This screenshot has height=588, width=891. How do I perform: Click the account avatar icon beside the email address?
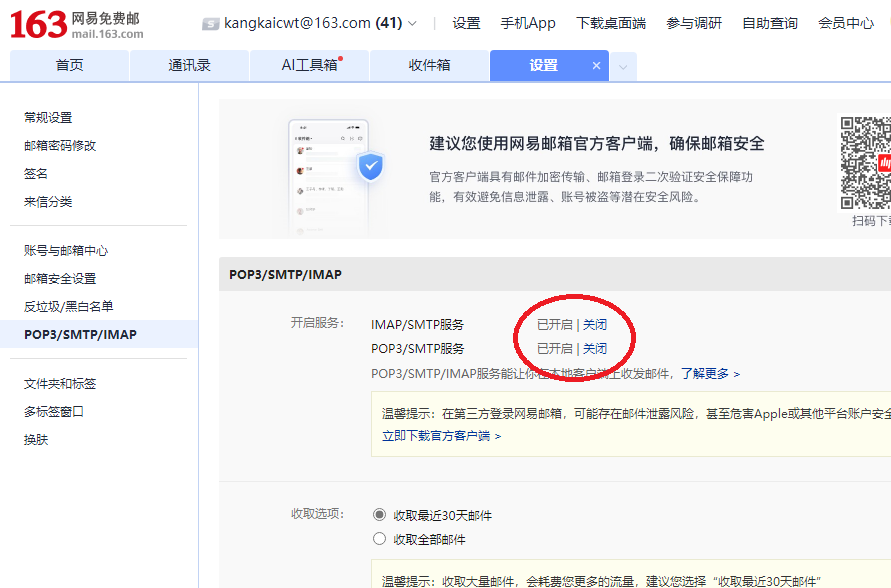click(x=210, y=24)
